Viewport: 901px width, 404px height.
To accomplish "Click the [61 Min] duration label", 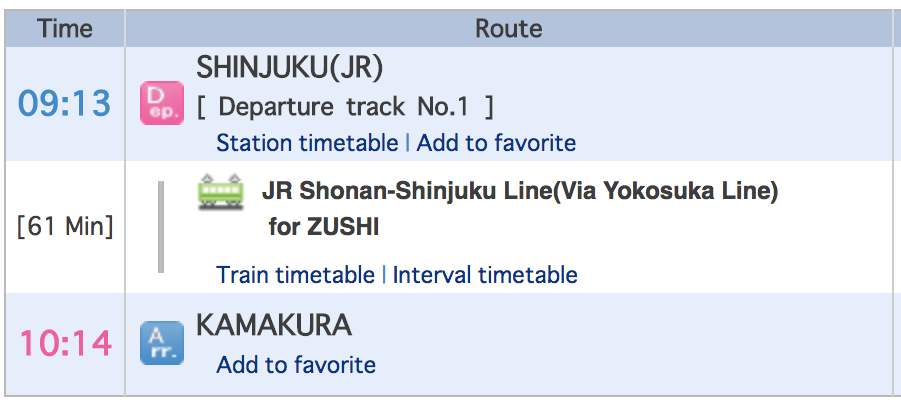I will 65,227.
